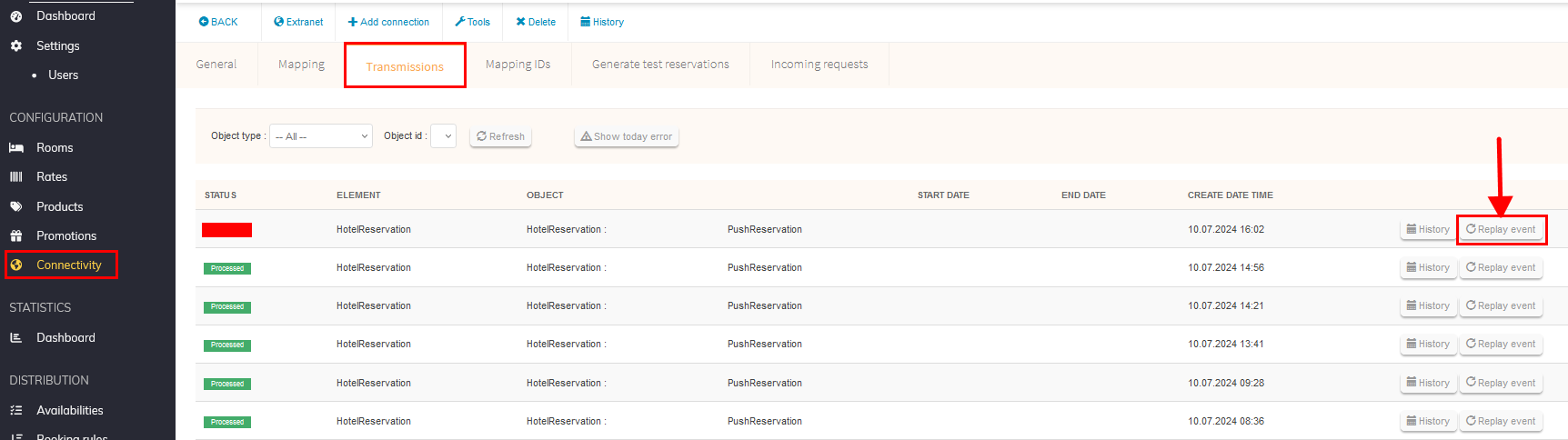This screenshot has height=440, width=1568.
Task: Click the Show today error button
Action: pyautogui.click(x=627, y=136)
